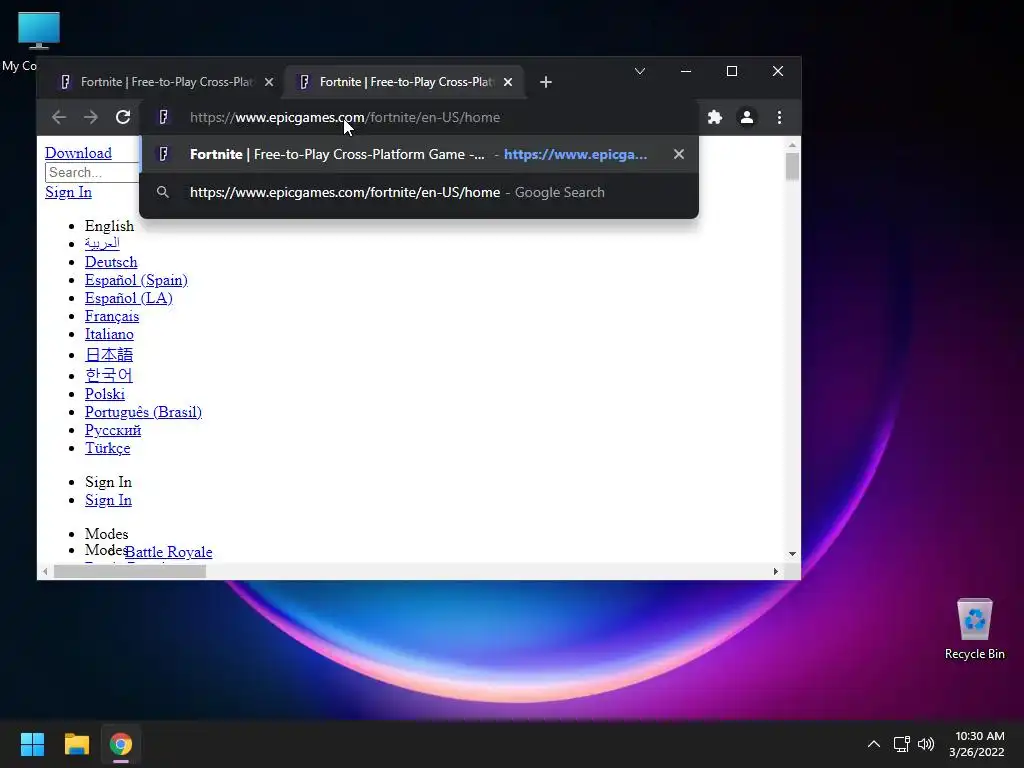Open the volume tray icon
1024x768 pixels.
tap(926, 744)
